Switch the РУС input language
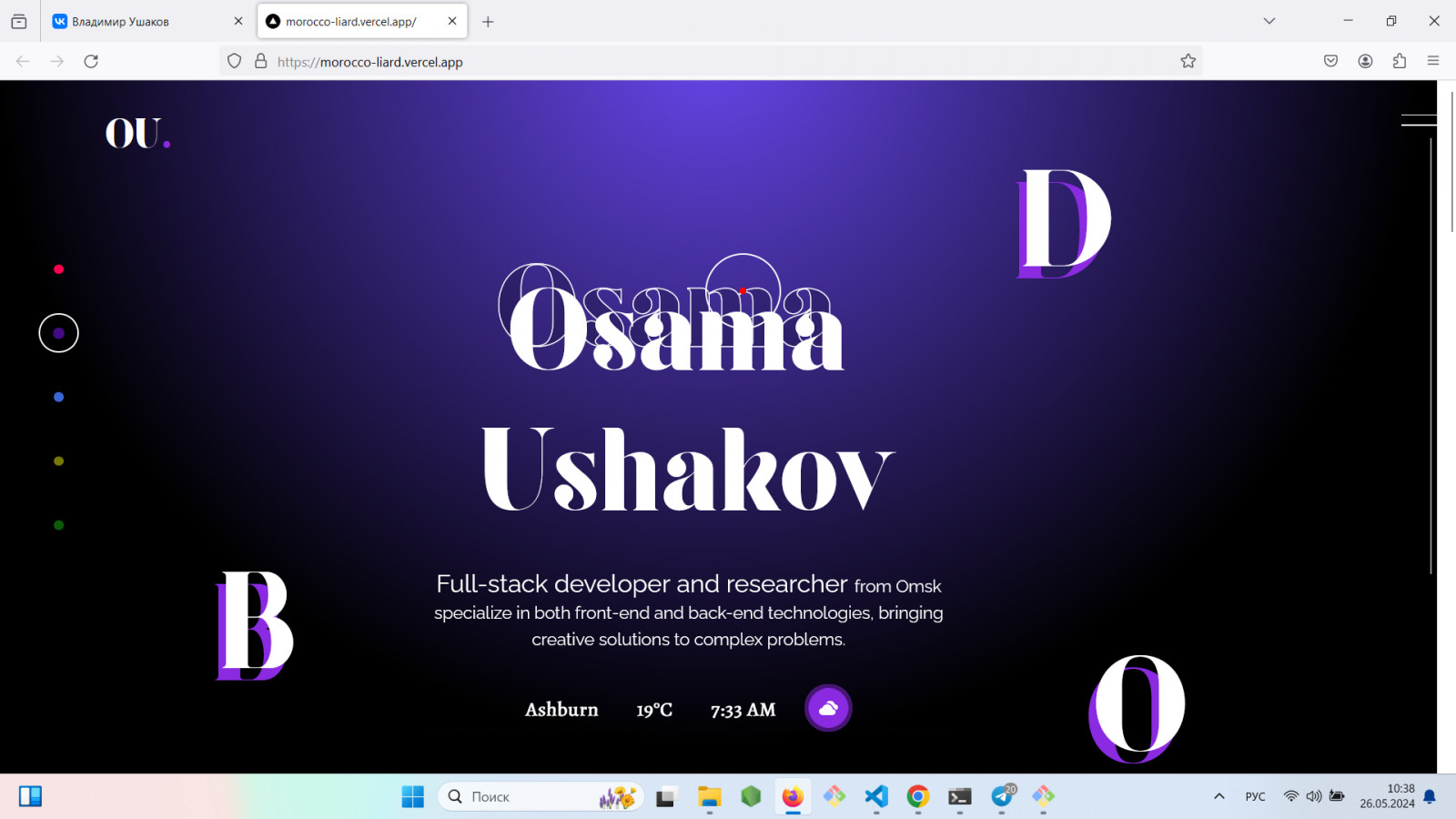1456x819 pixels. pyautogui.click(x=1256, y=796)
